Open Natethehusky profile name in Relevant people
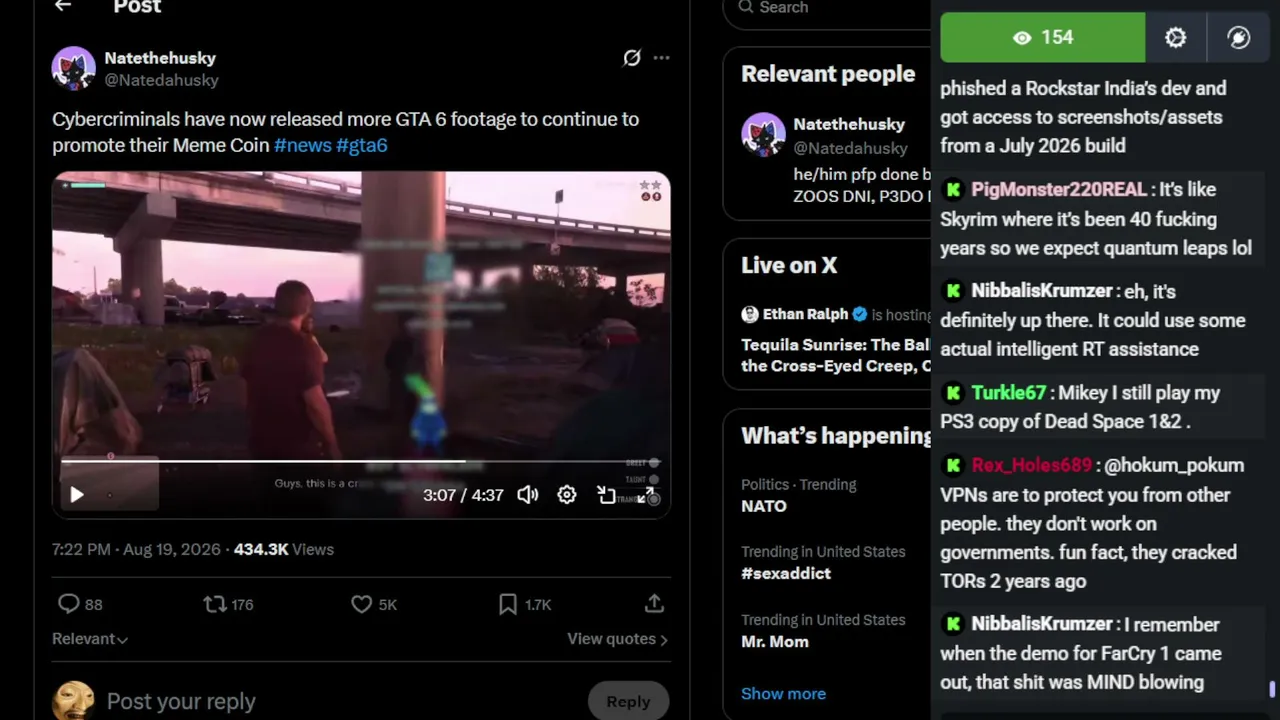1280x720 pixels. 849,124
